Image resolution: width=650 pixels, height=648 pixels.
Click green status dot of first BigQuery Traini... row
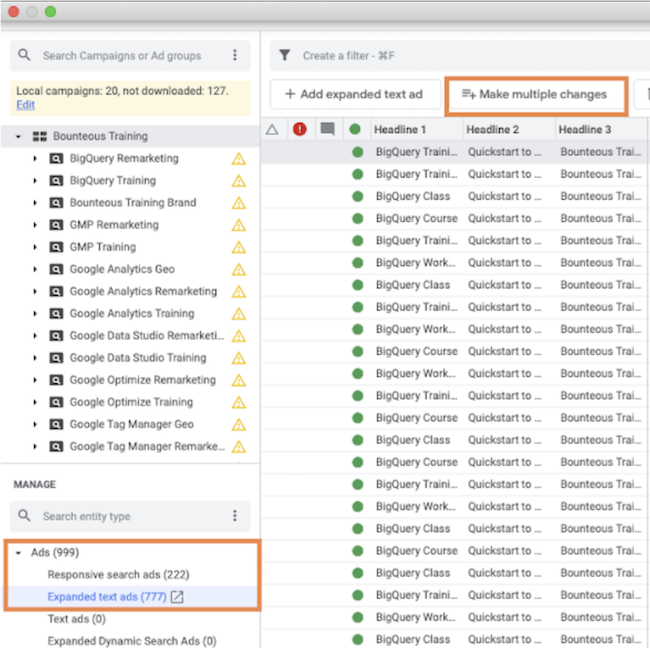click(358, 152)
